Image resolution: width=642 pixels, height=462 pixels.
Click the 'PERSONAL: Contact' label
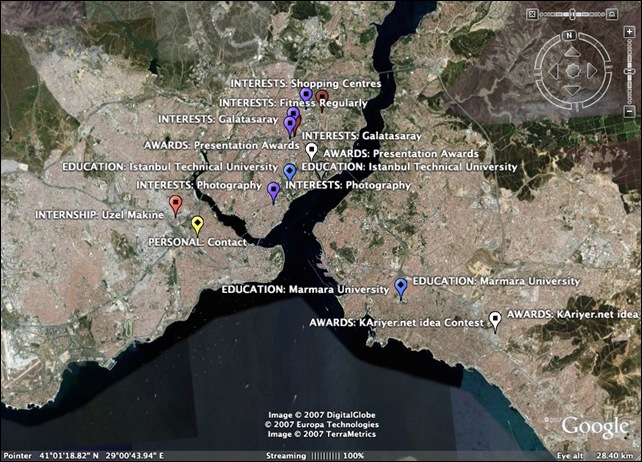point(197,242)
